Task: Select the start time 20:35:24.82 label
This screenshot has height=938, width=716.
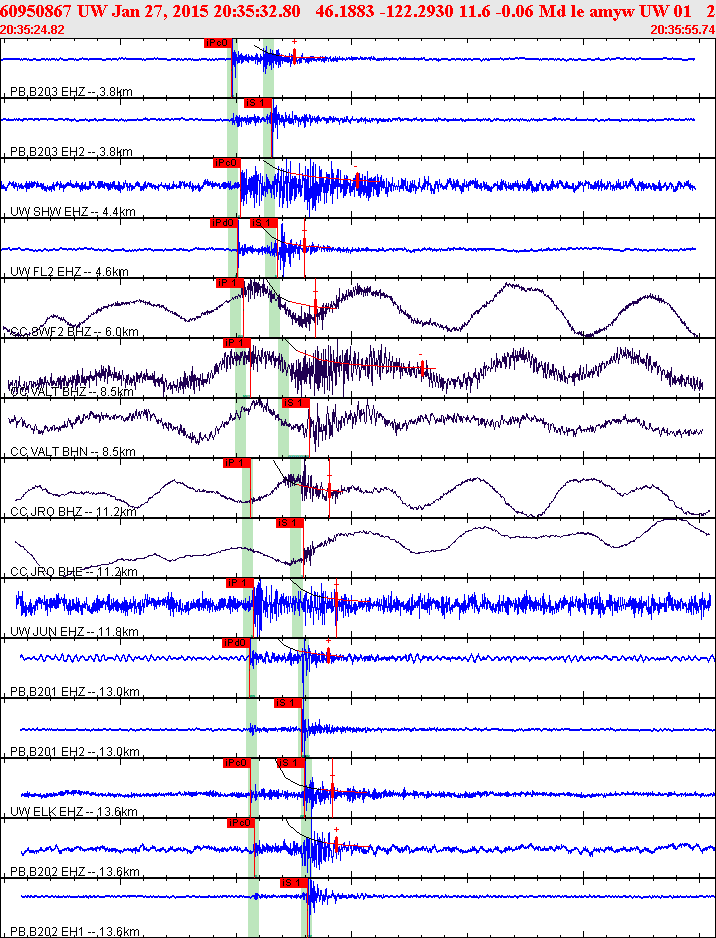Action: pyautogui.click(x=33, y=29)
